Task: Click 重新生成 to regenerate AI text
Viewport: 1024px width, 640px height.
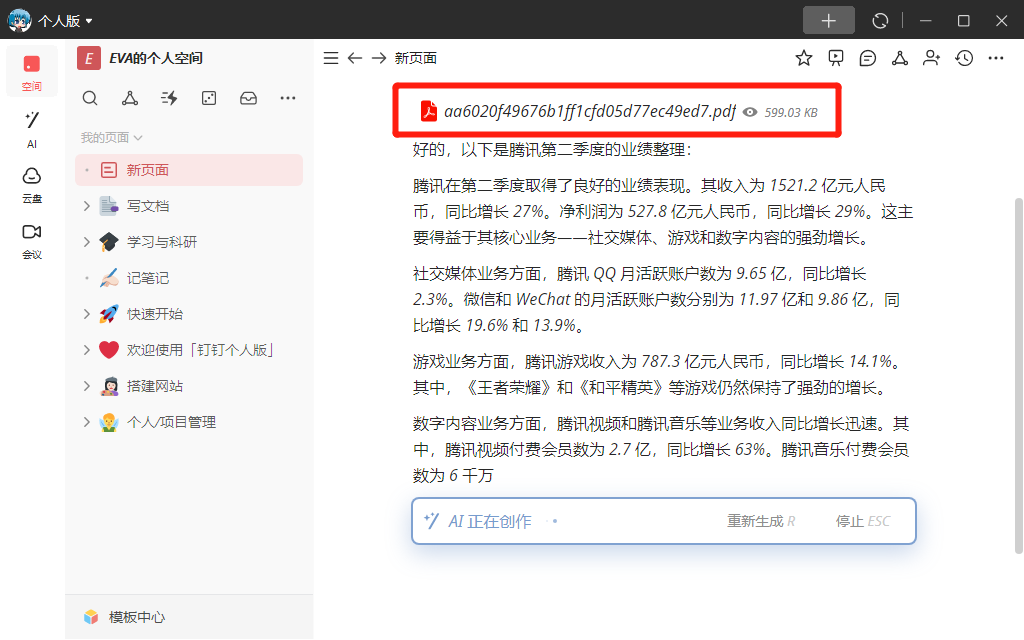Action: pyautogui.click(x=761, y=521)
